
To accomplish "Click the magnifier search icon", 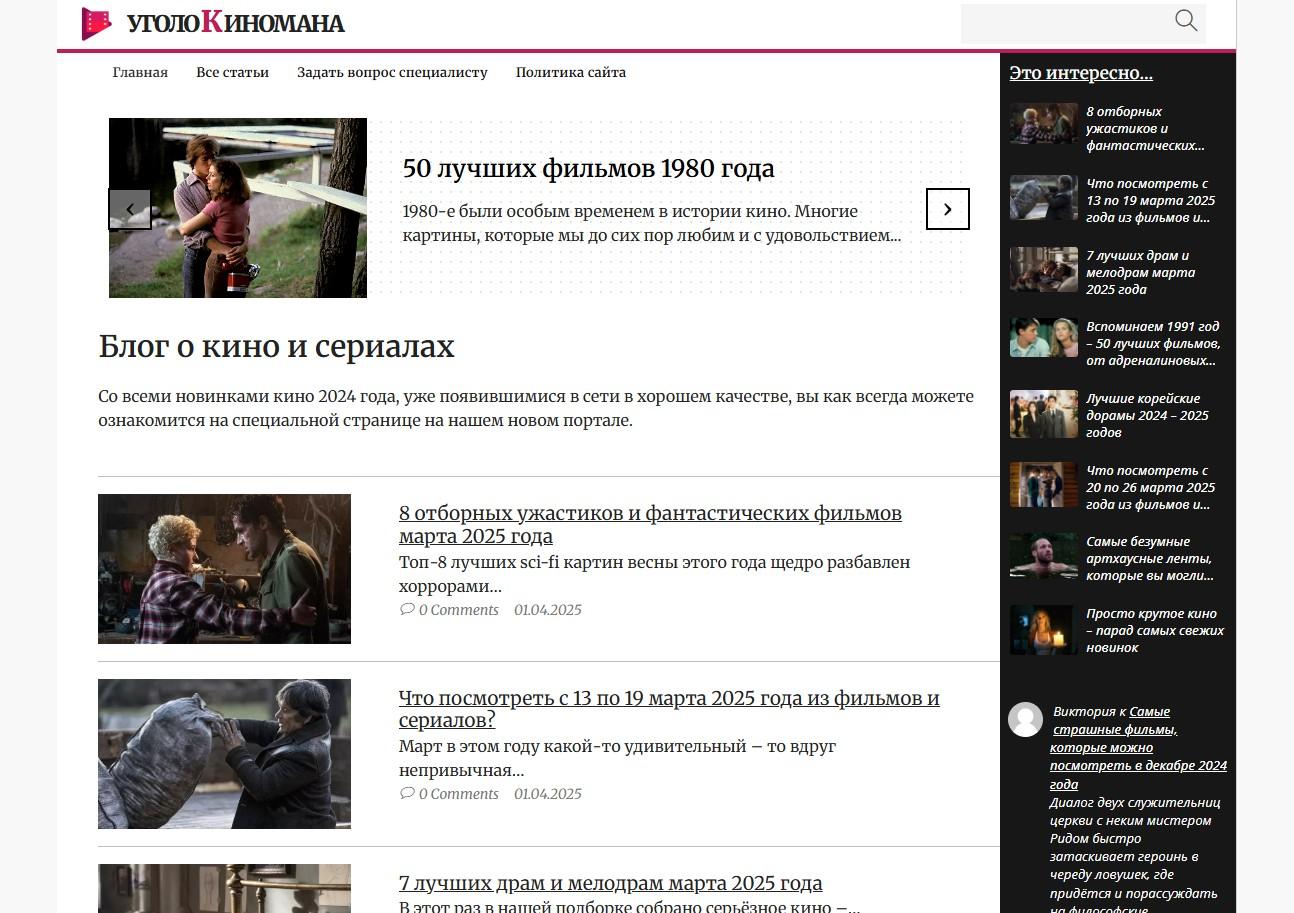I will point(1186,20).
